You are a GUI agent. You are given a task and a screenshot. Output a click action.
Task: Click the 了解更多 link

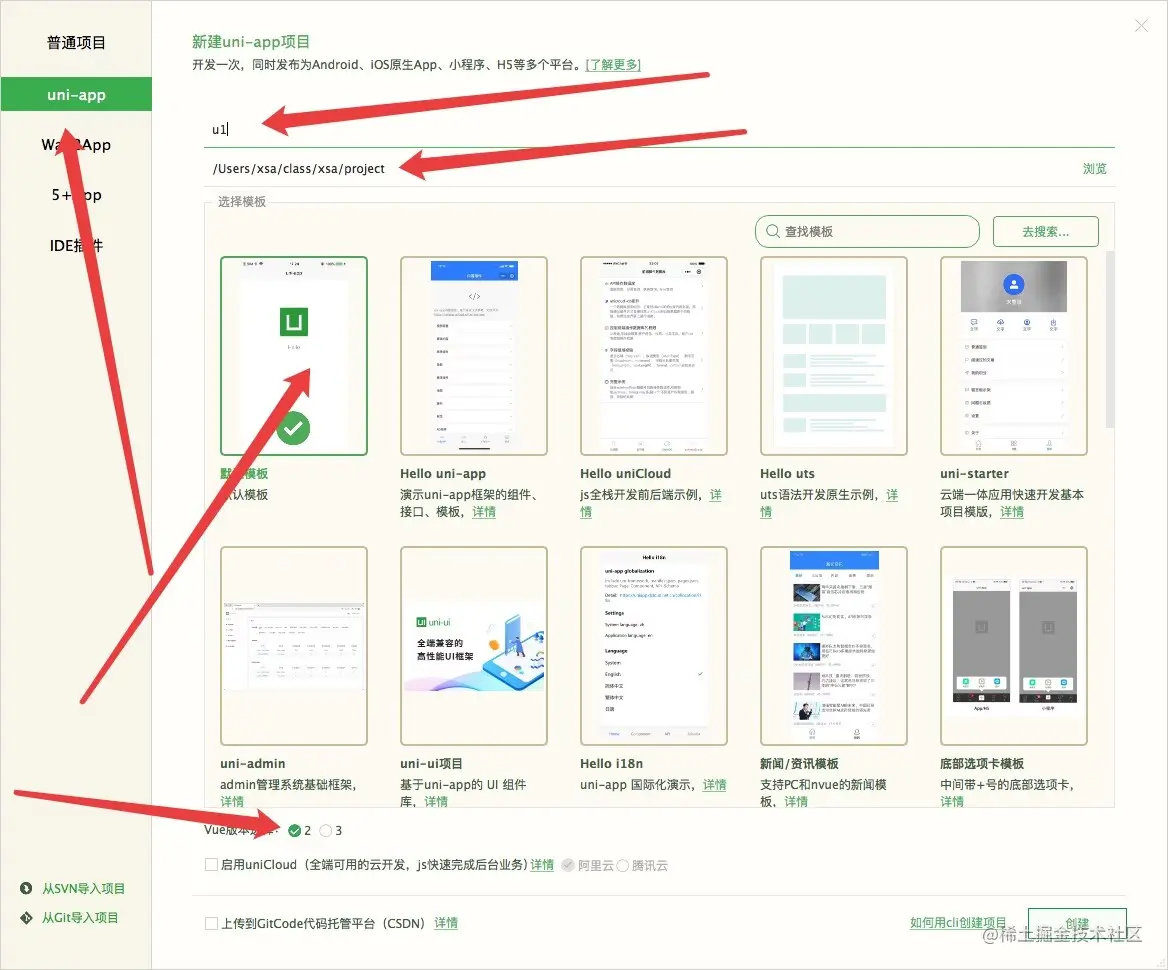[613, 65]
